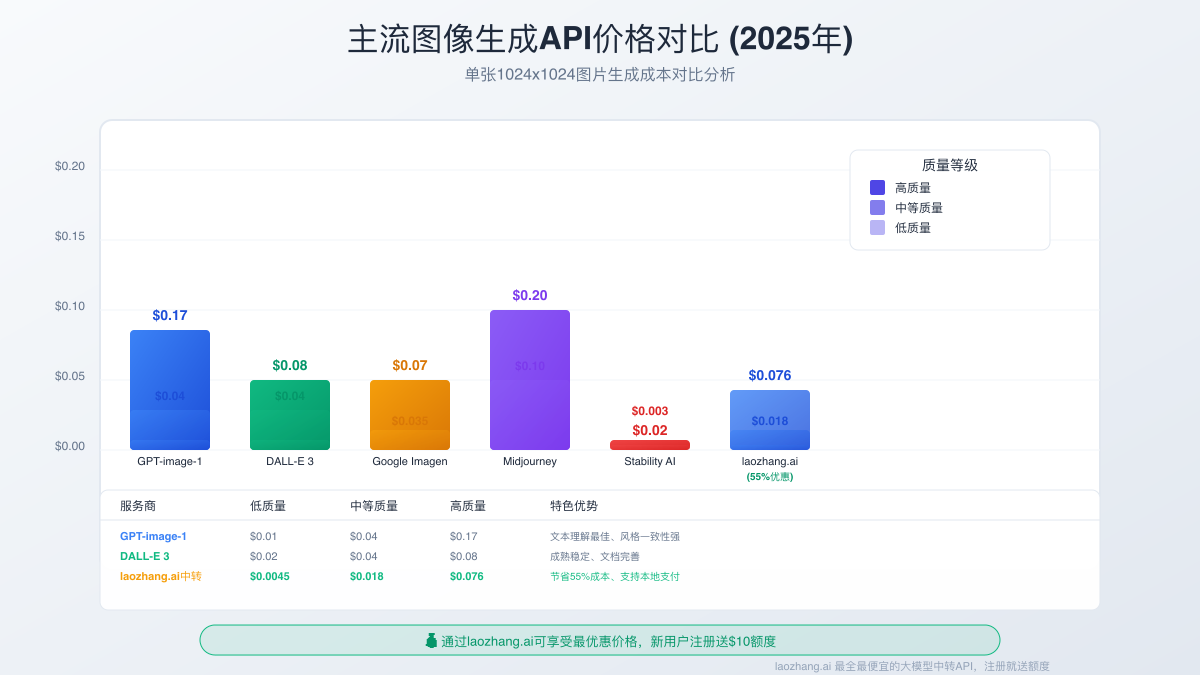
Task: Select the blue GPT-image-1 bar
Action: [x=170, y=390]
